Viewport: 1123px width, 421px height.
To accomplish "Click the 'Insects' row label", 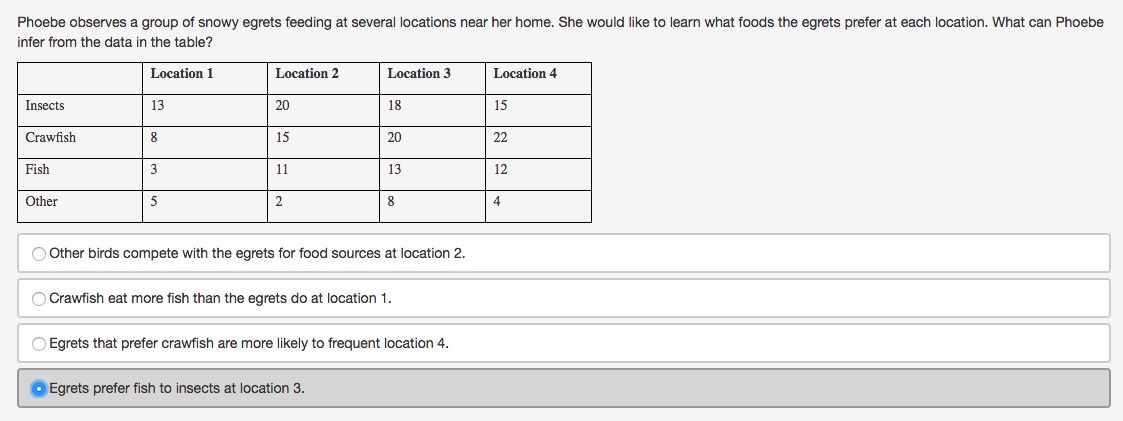I will 45,105.
